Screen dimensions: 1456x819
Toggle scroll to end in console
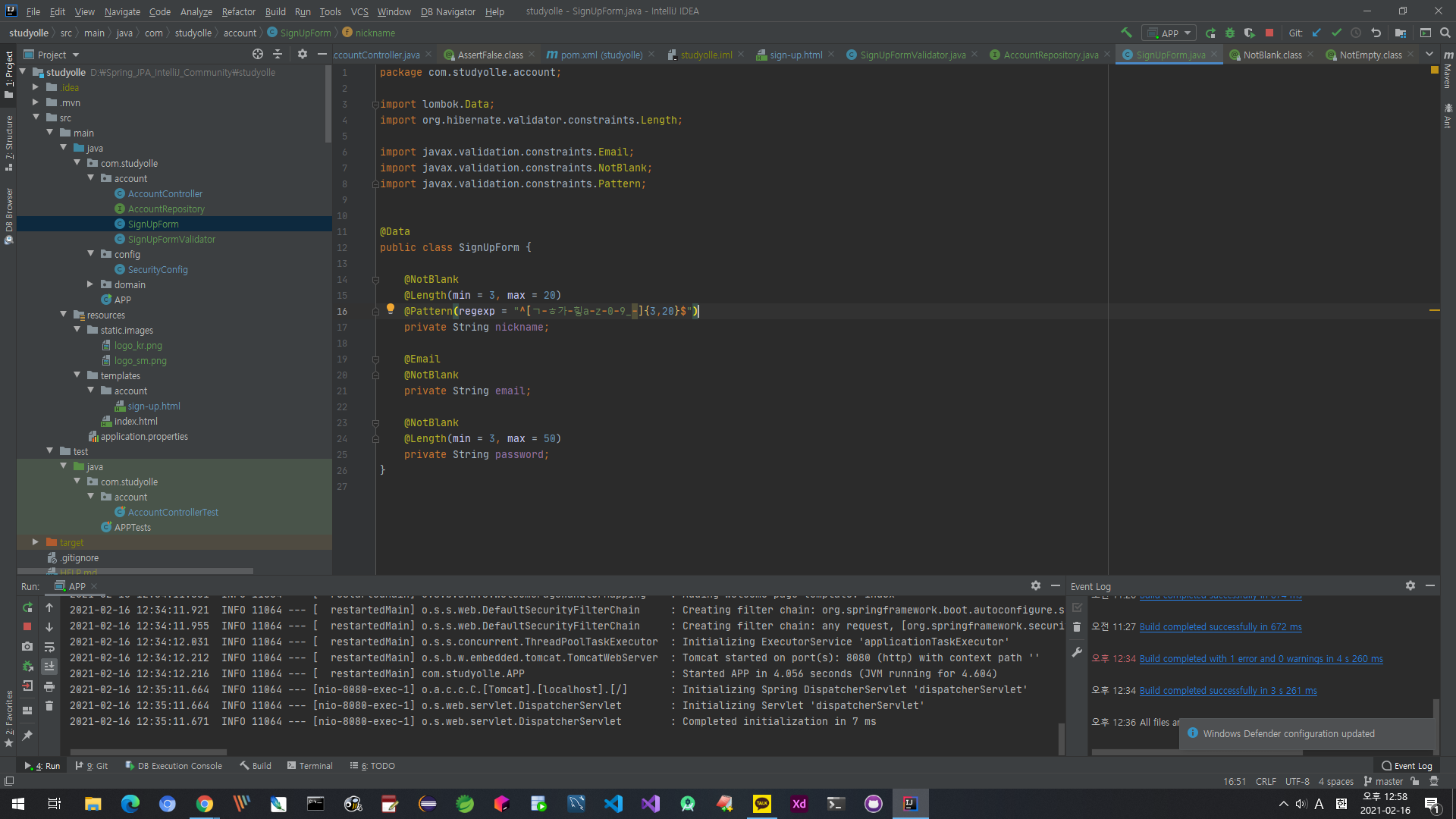pos(49,666)
